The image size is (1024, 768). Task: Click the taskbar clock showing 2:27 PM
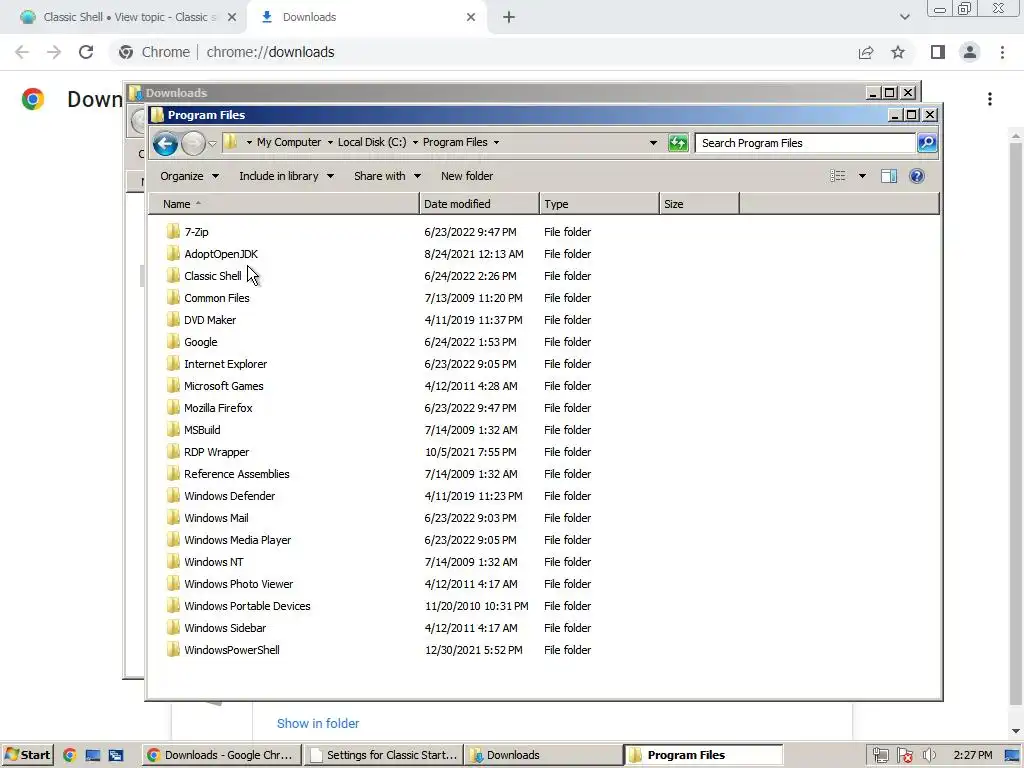click(972, 755)
